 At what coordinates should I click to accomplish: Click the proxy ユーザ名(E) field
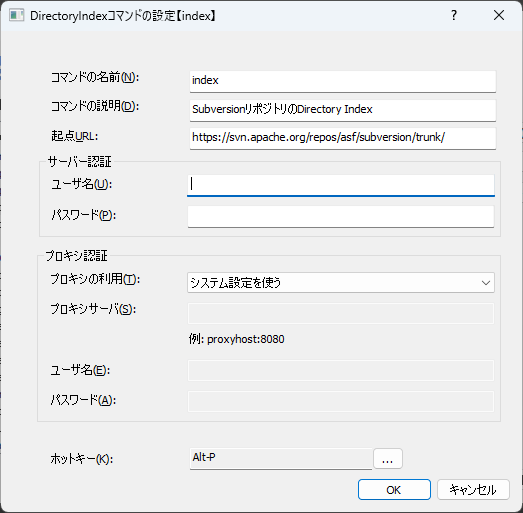click(341, 370)
